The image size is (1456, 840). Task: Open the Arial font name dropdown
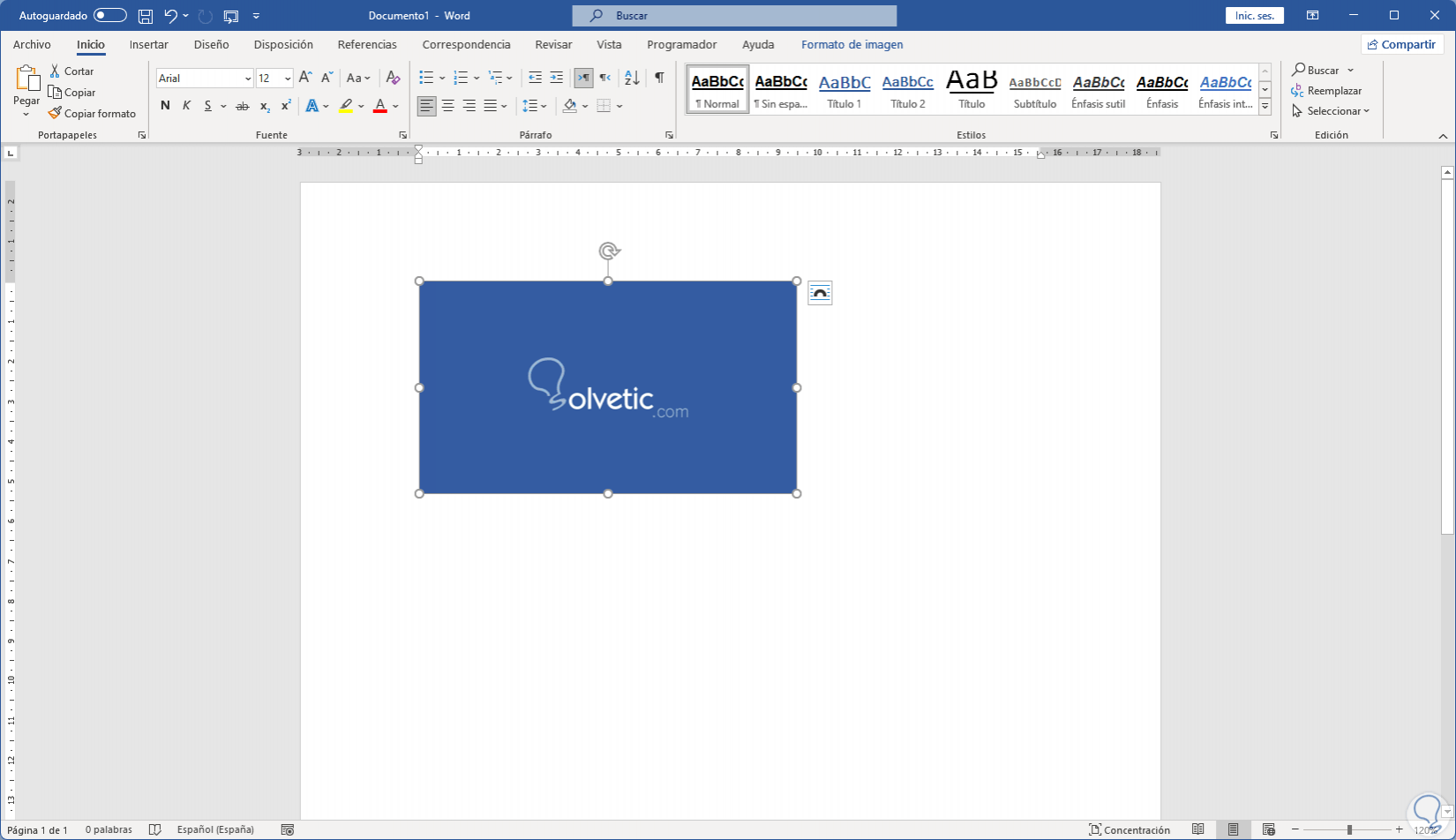pyautogui.click(x=247, y=79)
